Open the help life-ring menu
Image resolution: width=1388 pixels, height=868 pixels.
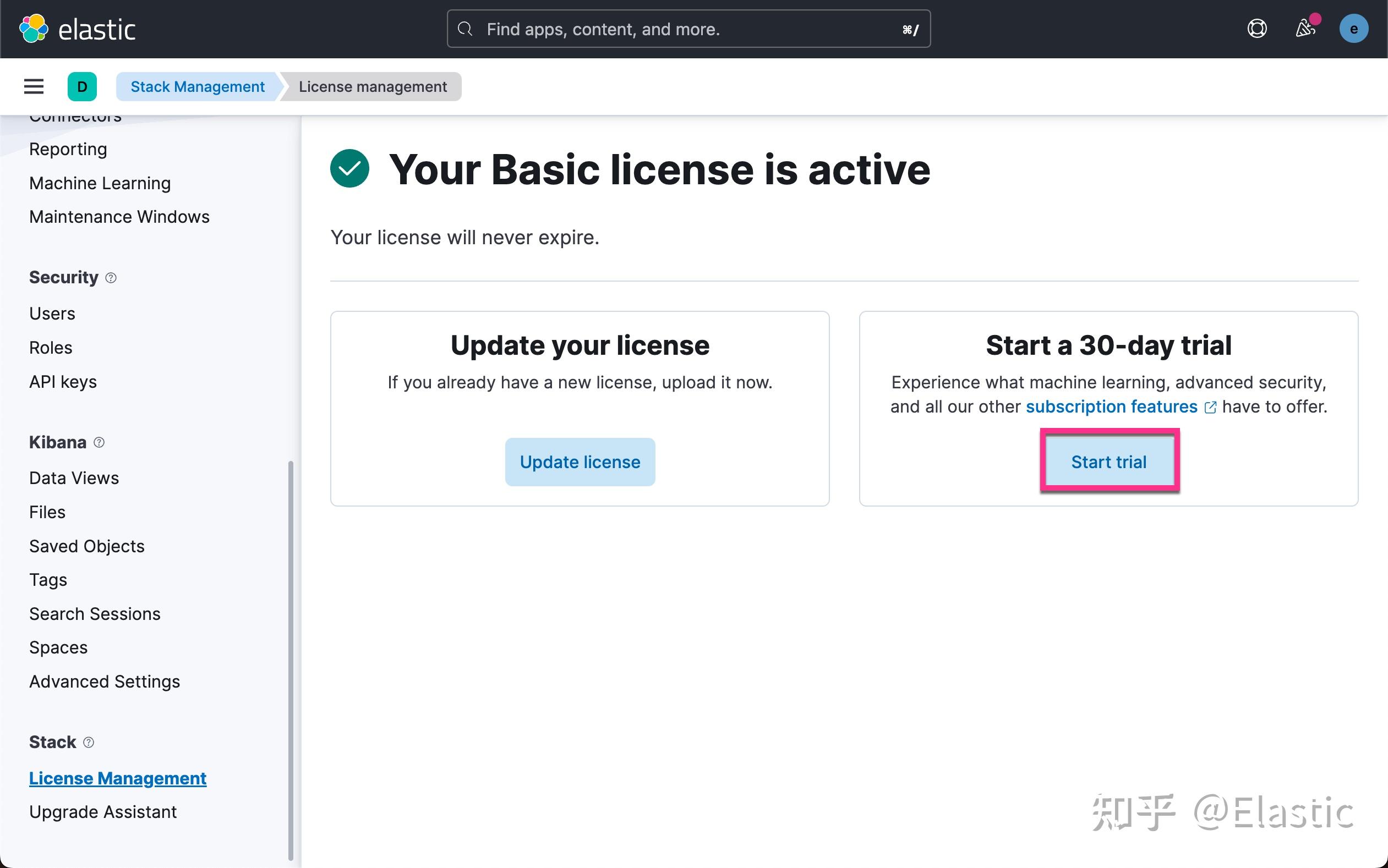point(1257,29)
